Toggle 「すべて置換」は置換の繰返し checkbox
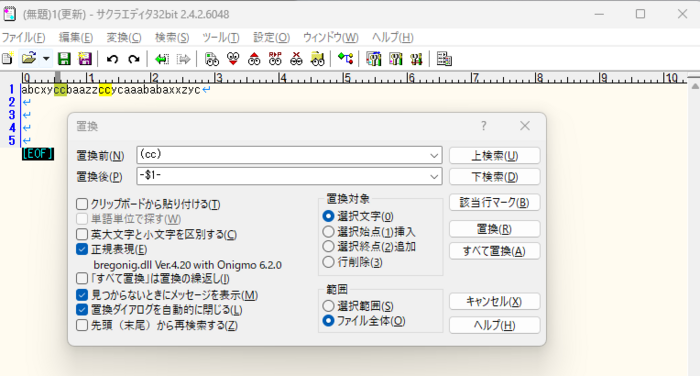700x376 pixels. [x=82, y=279]
